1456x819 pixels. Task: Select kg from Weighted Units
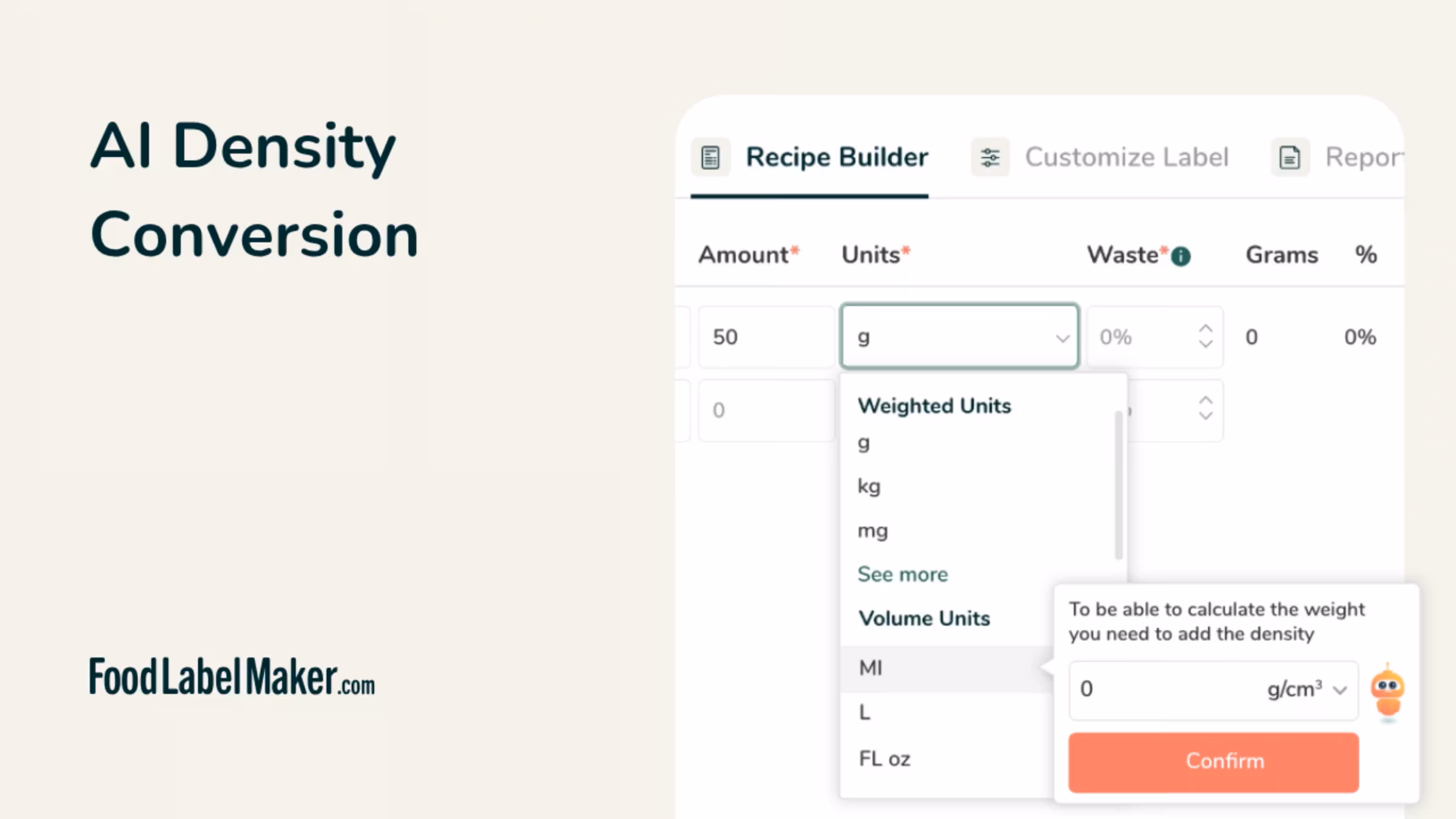(x=869, y=487)
